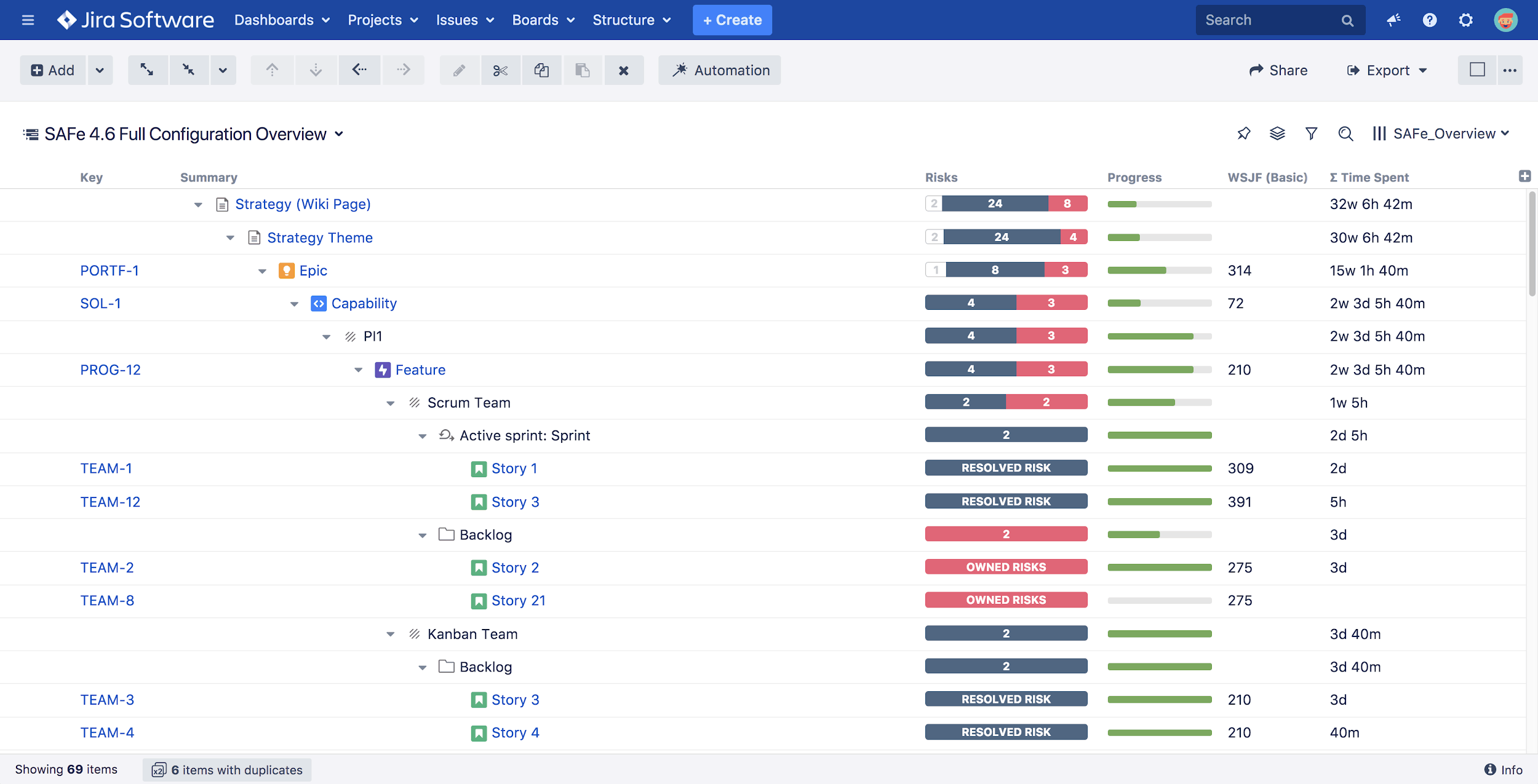Click the copy icon in toolbar
The image size is (1538, 784).
[541, 70]
